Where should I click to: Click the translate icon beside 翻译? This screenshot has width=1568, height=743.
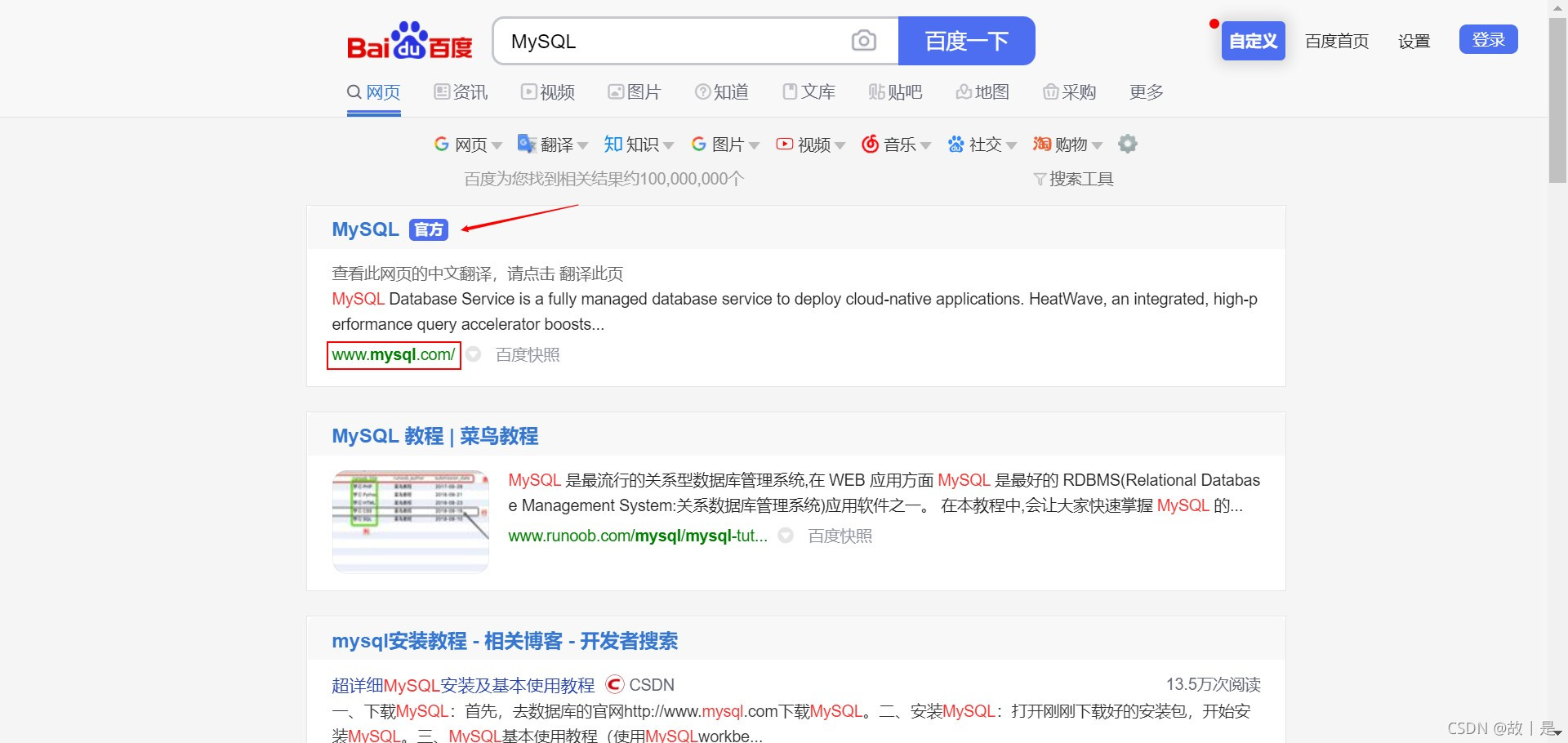(x=527, y=145)
